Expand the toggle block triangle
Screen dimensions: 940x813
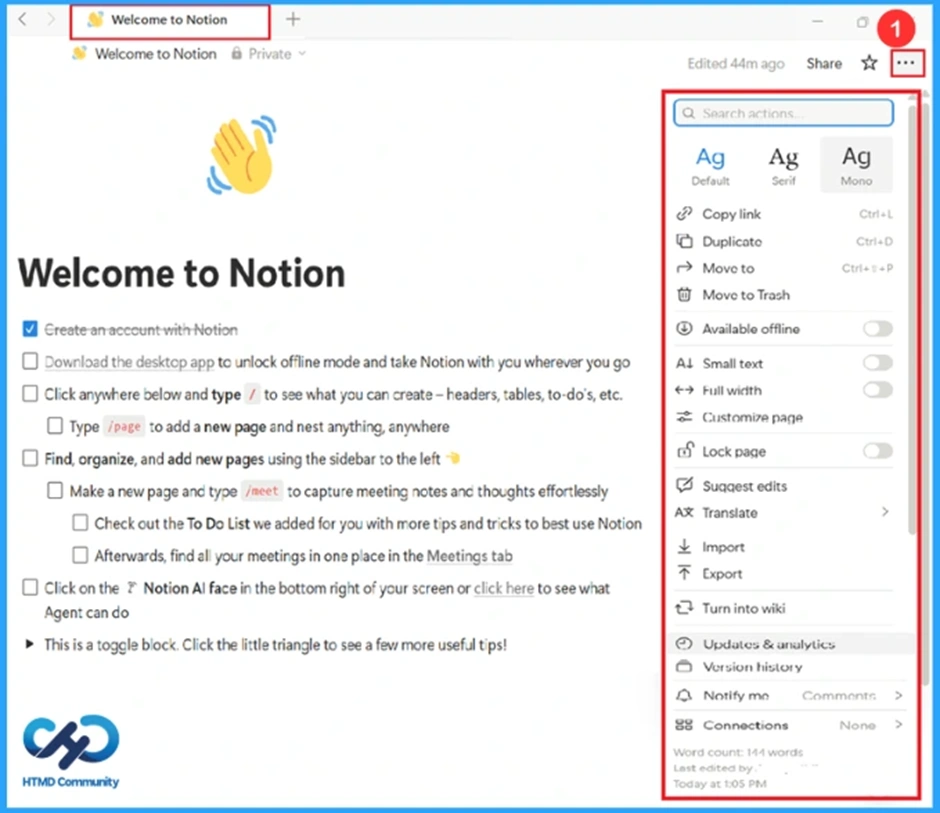pyautogui.click(x=29, y=645)
